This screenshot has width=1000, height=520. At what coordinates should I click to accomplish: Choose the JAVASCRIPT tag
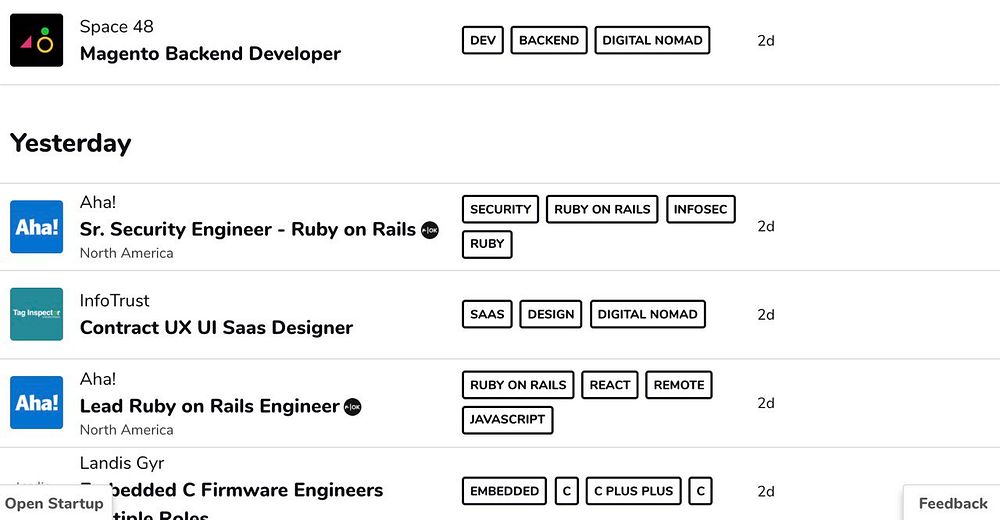[x=507, y=419]
